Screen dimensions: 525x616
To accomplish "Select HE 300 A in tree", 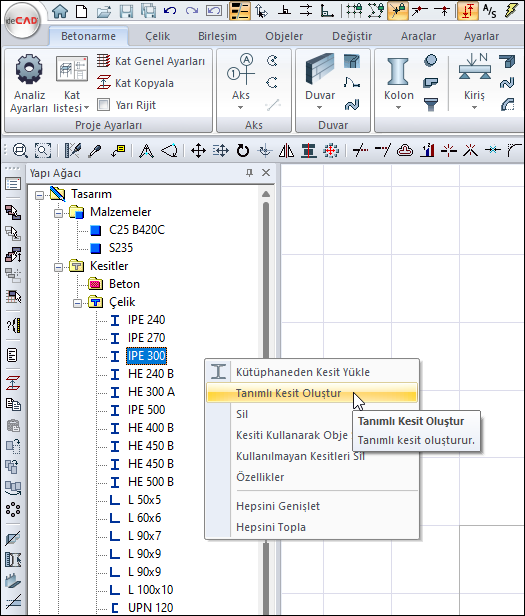I will 151,392.
